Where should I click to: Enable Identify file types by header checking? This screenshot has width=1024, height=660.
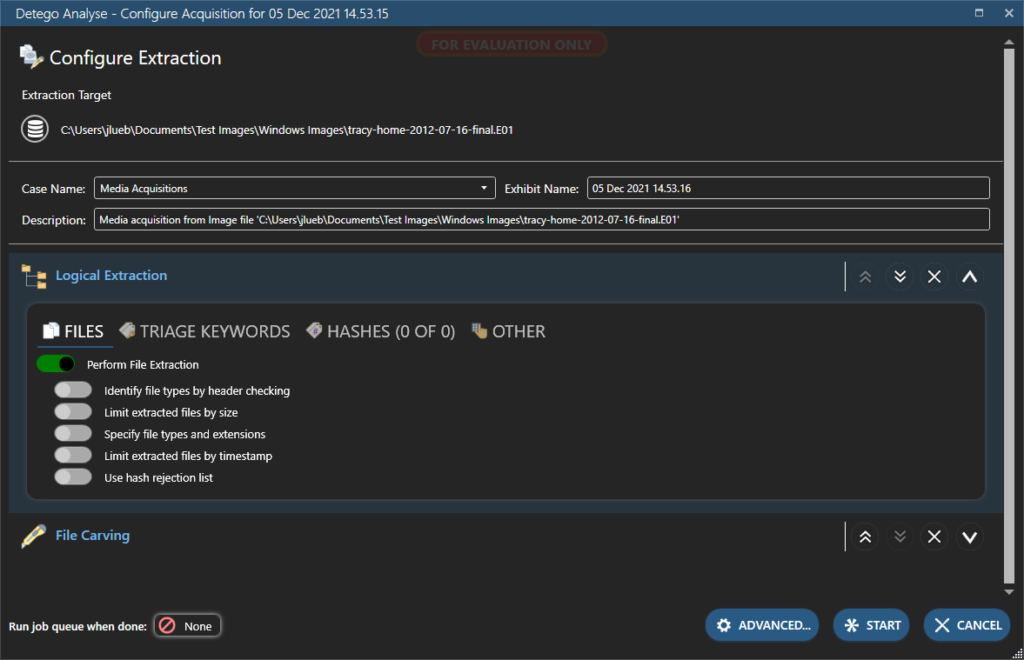(73, 390)
